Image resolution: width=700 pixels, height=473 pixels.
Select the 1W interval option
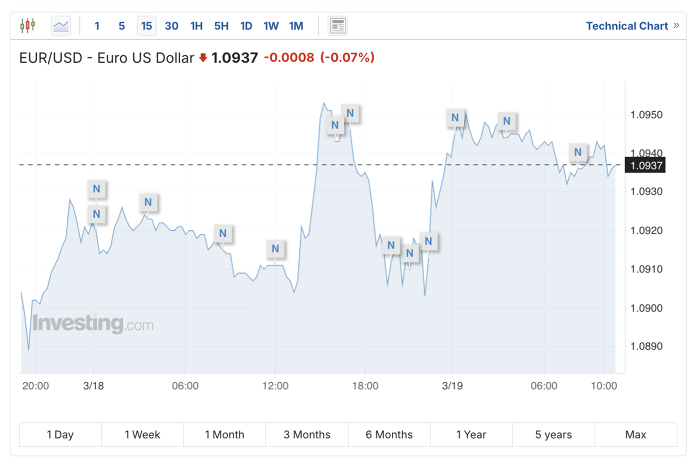click(x=271, y=26)
